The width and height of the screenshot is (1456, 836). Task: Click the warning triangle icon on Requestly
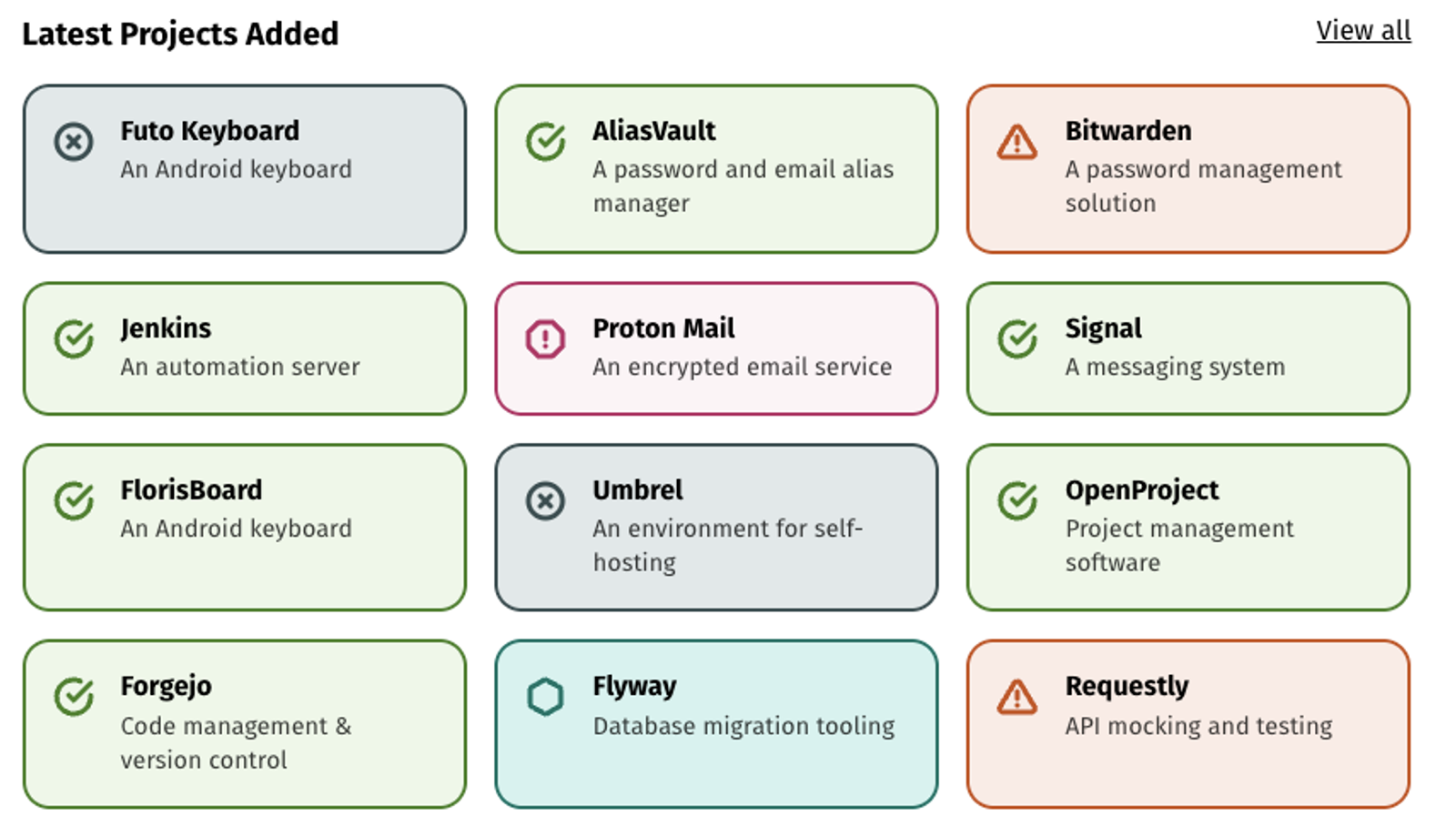point(1017,697)
